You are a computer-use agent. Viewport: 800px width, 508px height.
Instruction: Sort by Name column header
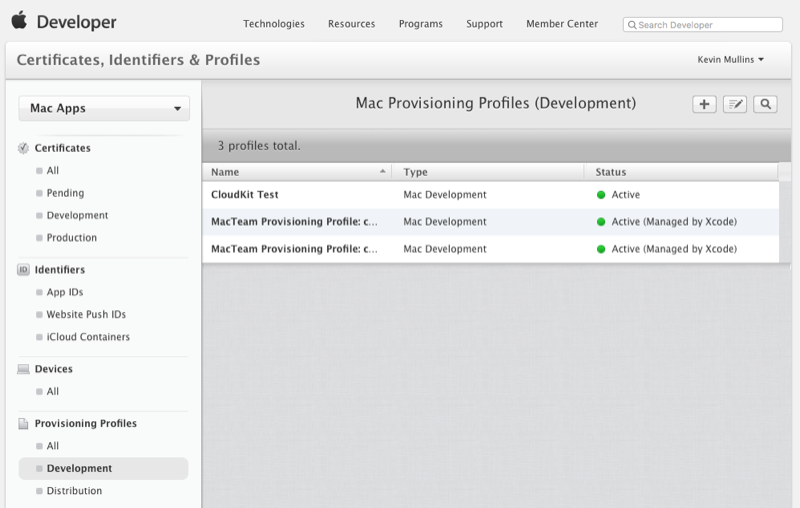pos(297,172)
